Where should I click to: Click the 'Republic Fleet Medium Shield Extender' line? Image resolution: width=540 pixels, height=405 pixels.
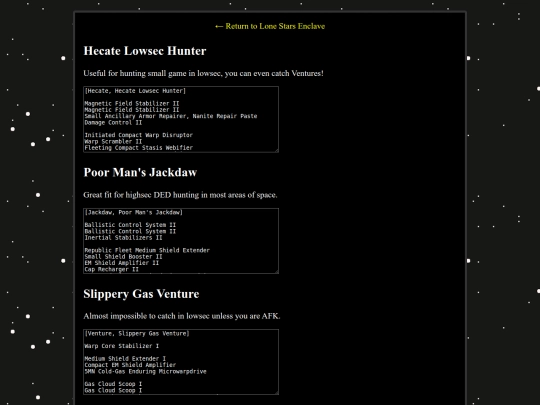click(x=147, y=250)
